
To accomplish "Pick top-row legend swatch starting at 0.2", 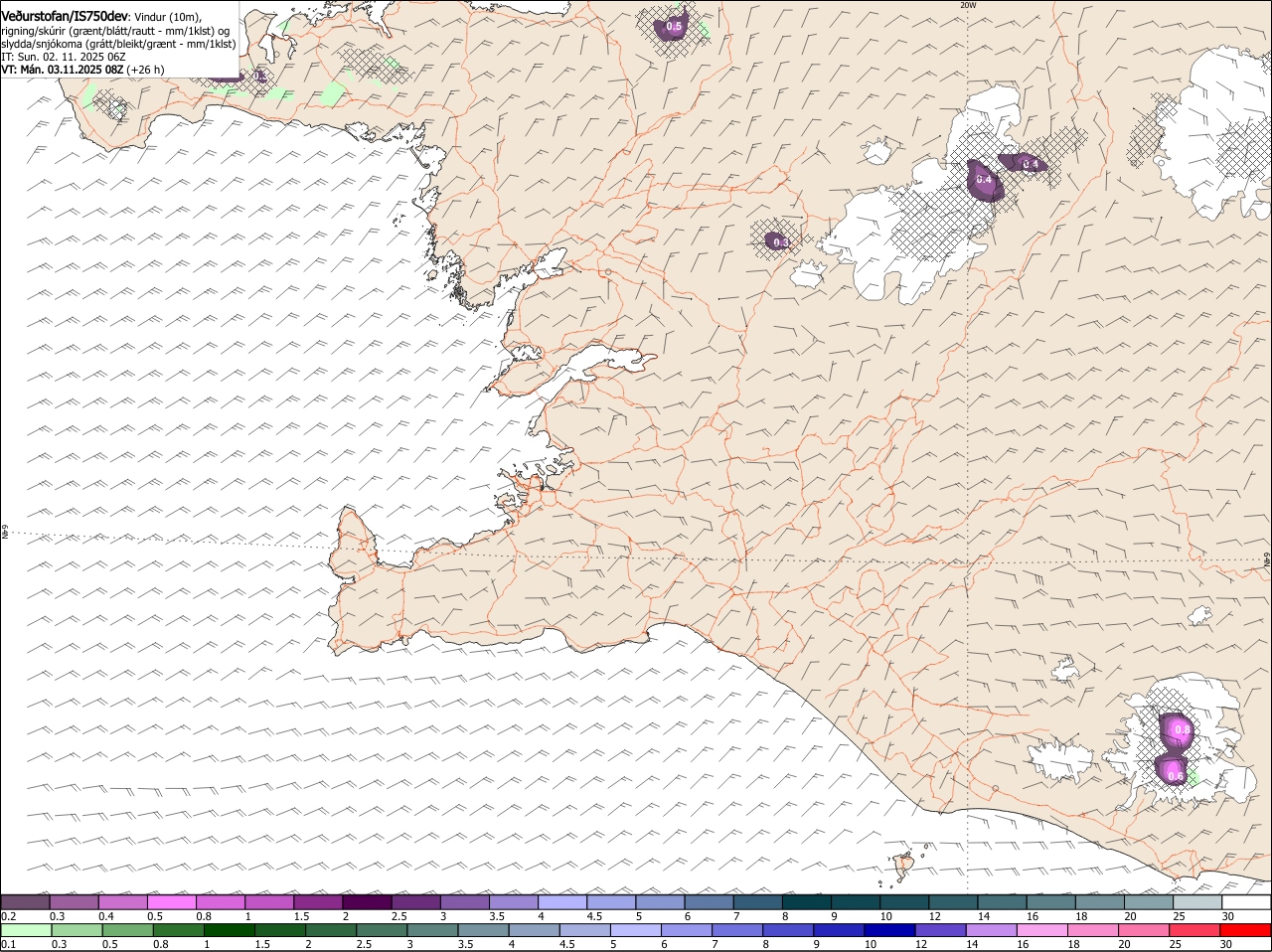I will pos(25,902).
